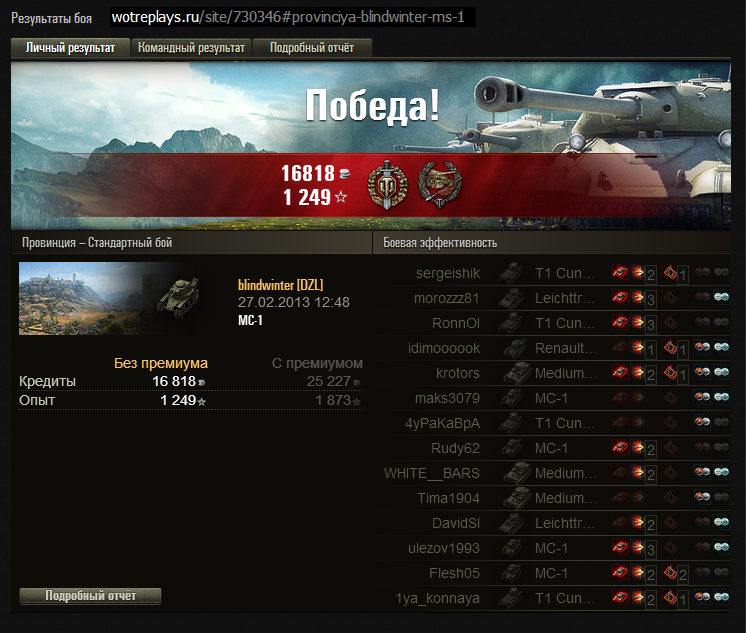Image resolution: width=746 pixels, height=633 pixels.
Task: Click the destroyed icon for 1ya_konnaya
Action: tap(620, 597)
